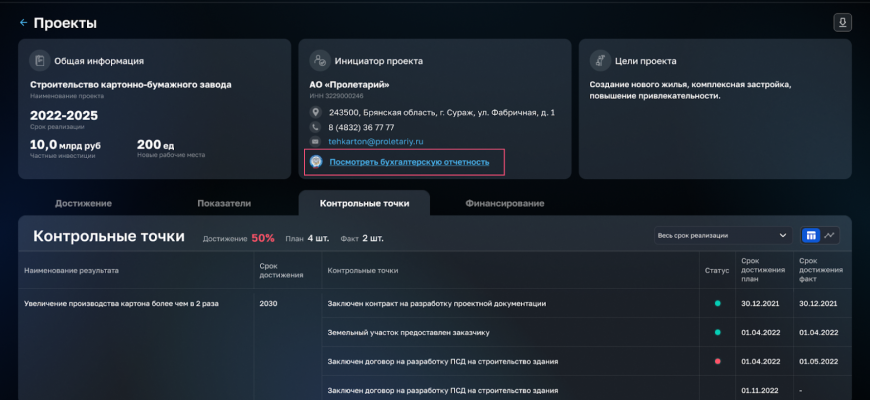This screenshot has width=870, height=400.
Task: Click the envelope icon beside email address
Action: (x=315, y=142)
